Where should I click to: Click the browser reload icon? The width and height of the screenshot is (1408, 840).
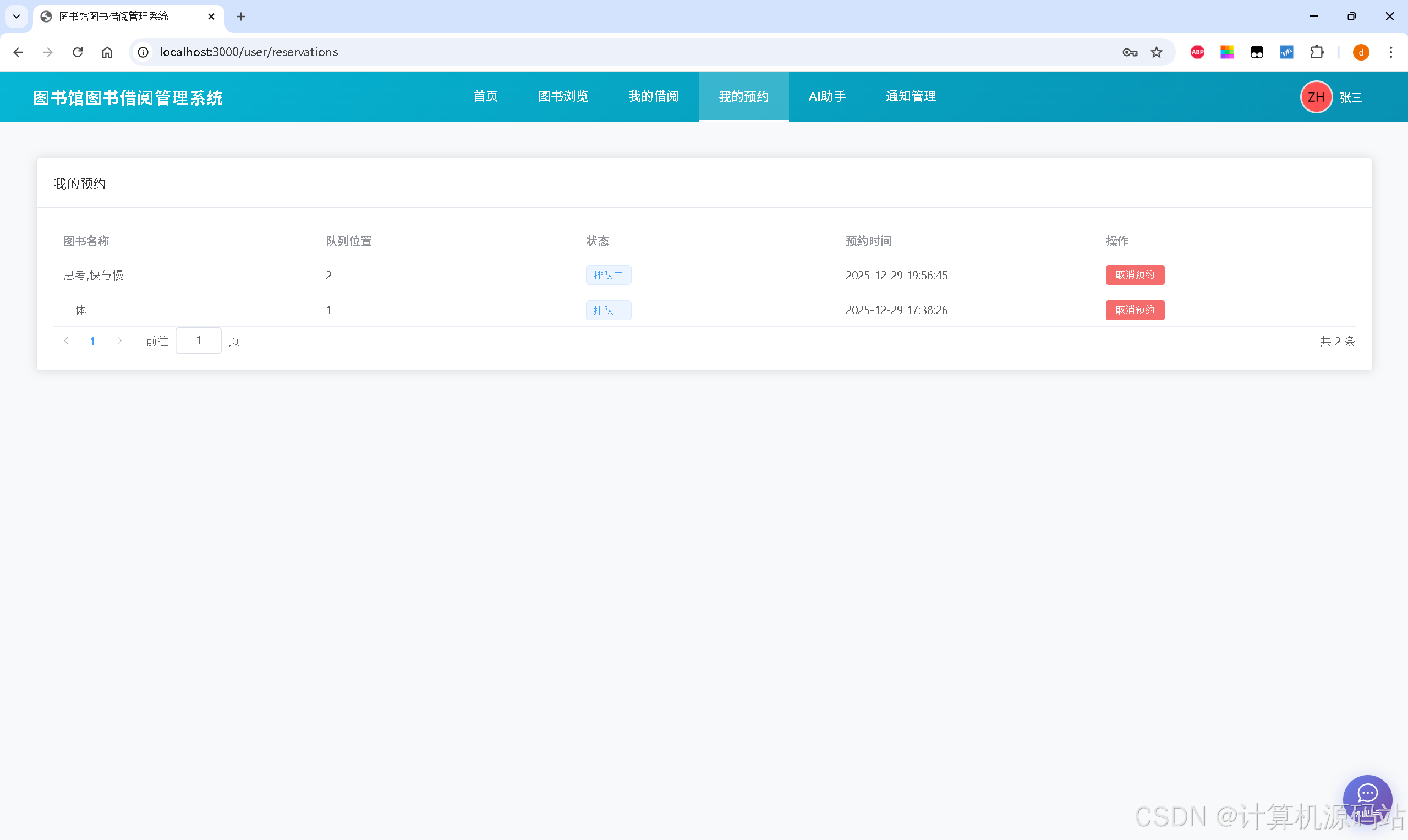tap(78, 52)
